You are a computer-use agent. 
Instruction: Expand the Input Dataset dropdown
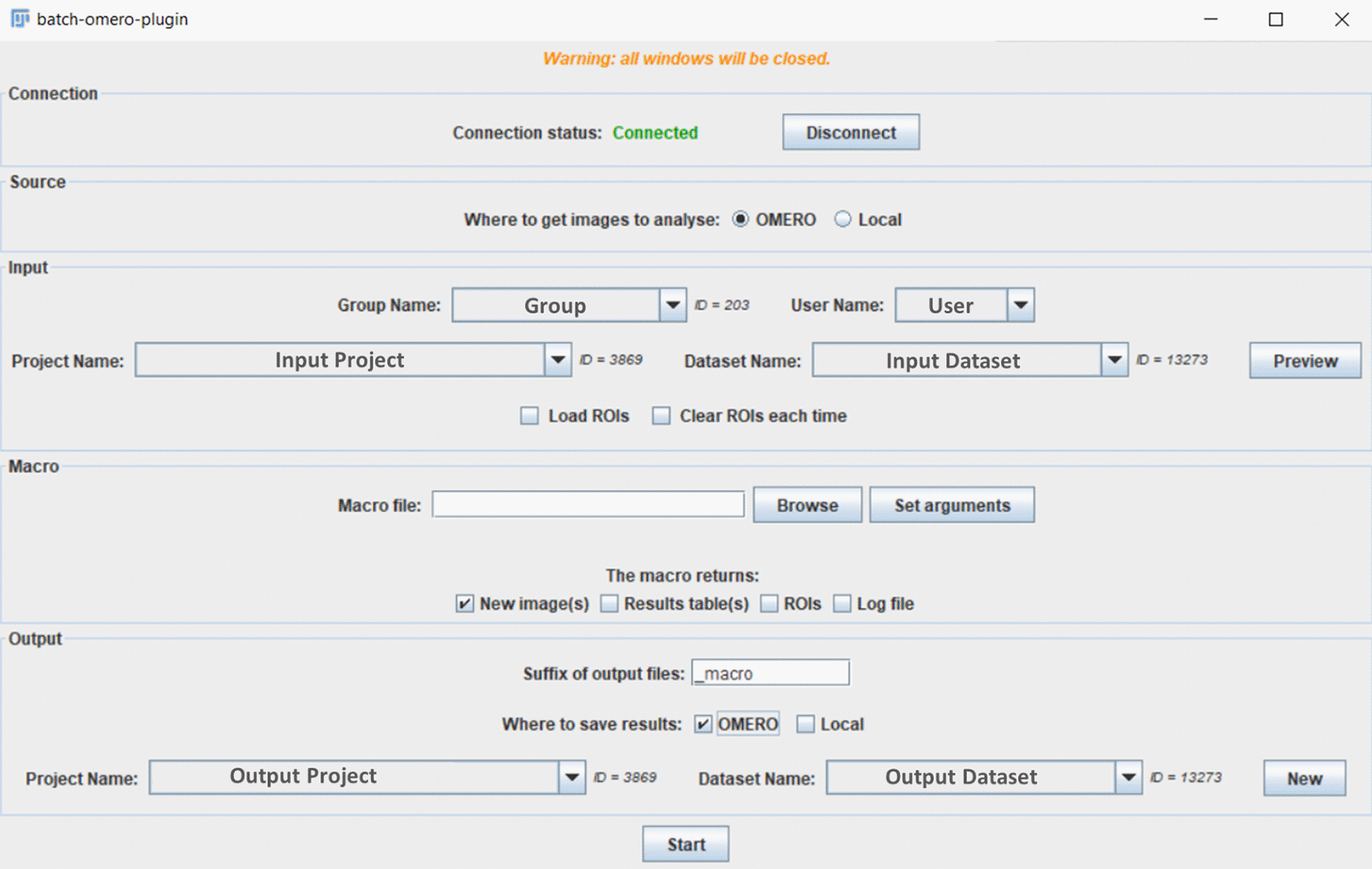(x=1114, y=361)
